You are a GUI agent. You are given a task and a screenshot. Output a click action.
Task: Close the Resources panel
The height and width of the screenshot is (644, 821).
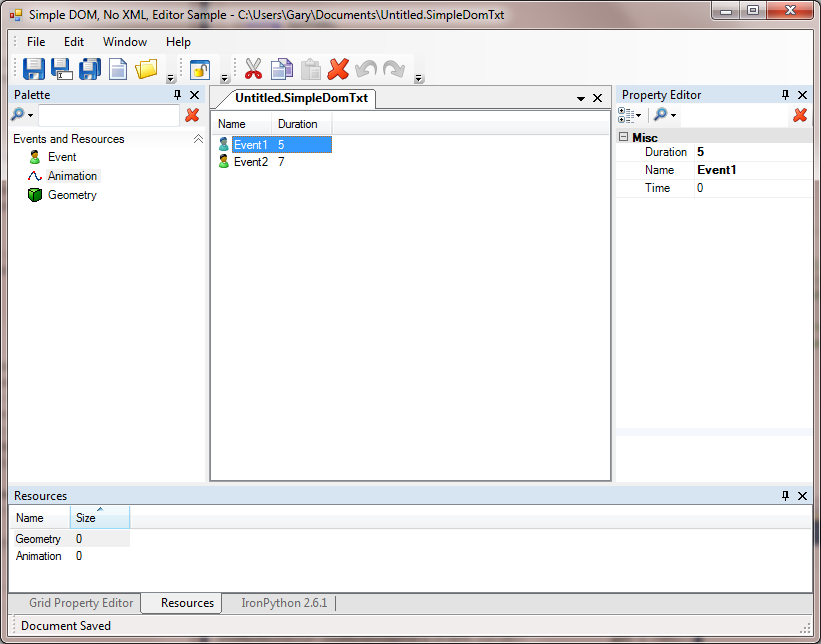pyautogui.click(x=802, y=495)
